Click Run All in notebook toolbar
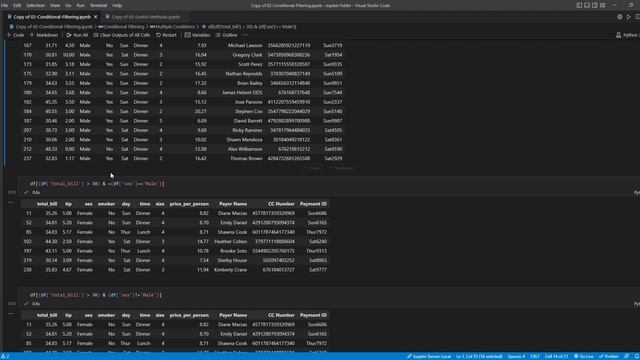Image resolution: width=640 pixels, height=360 pixels. [x=77, y=35]
